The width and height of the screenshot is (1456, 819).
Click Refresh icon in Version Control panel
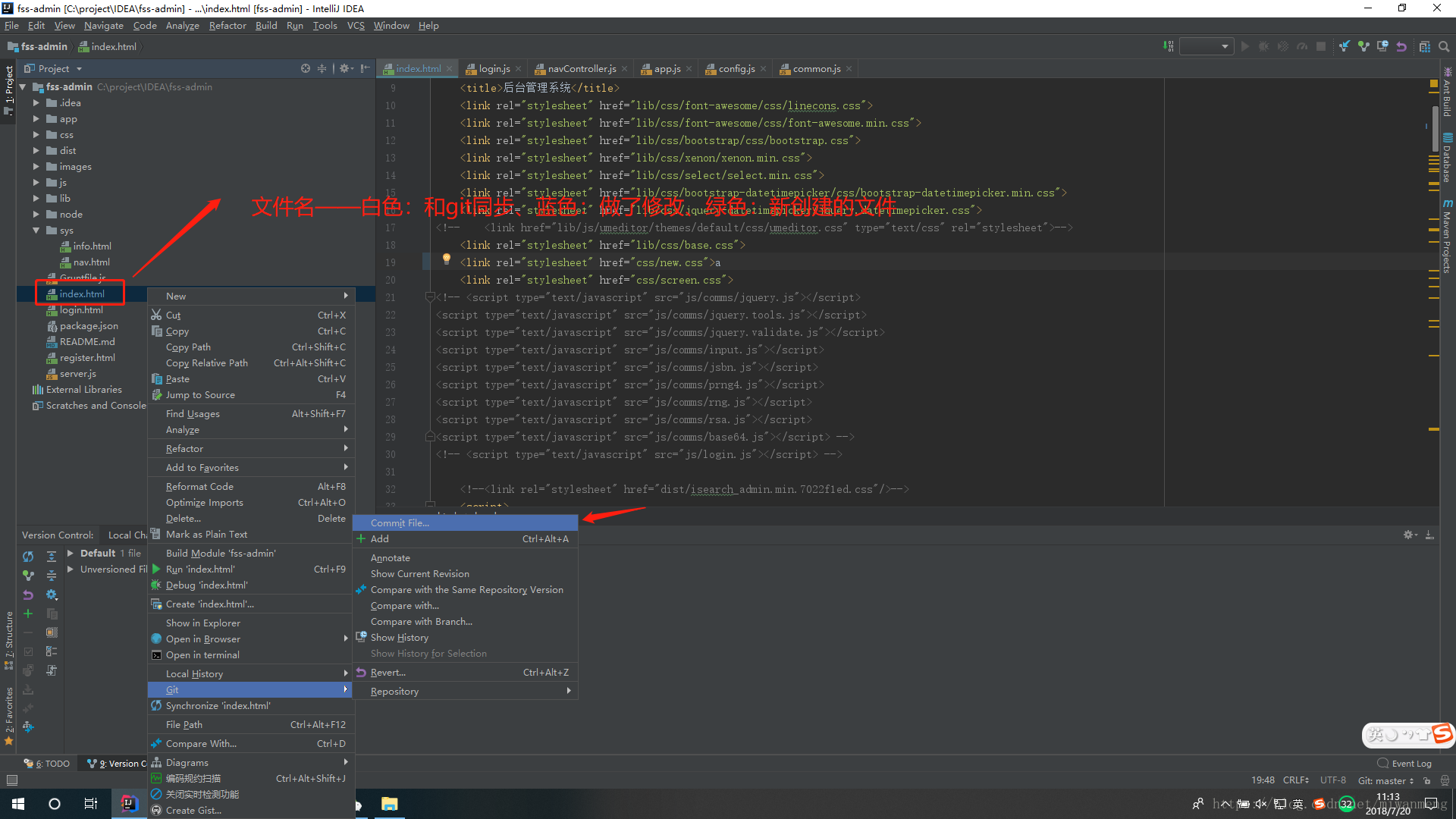(x=28, y=557)
